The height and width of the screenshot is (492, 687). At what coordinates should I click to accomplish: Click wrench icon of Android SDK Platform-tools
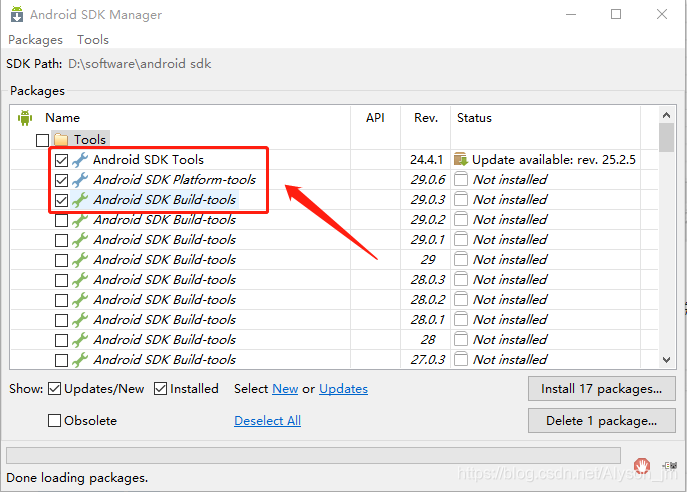tap(80, 180)
